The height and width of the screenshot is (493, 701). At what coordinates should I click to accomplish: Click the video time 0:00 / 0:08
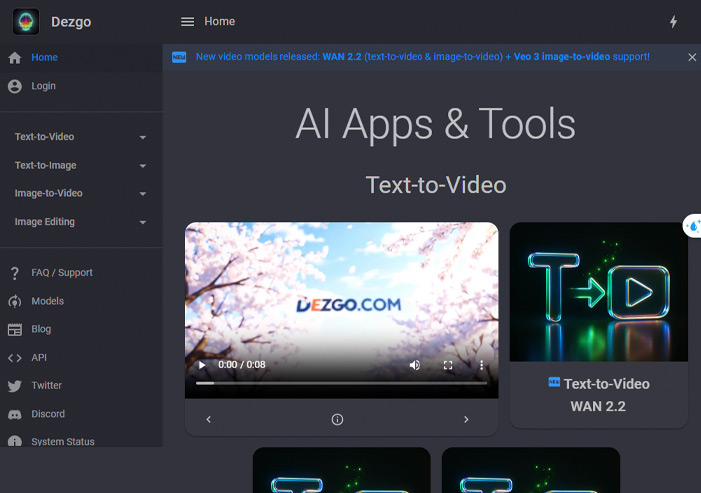241,365
